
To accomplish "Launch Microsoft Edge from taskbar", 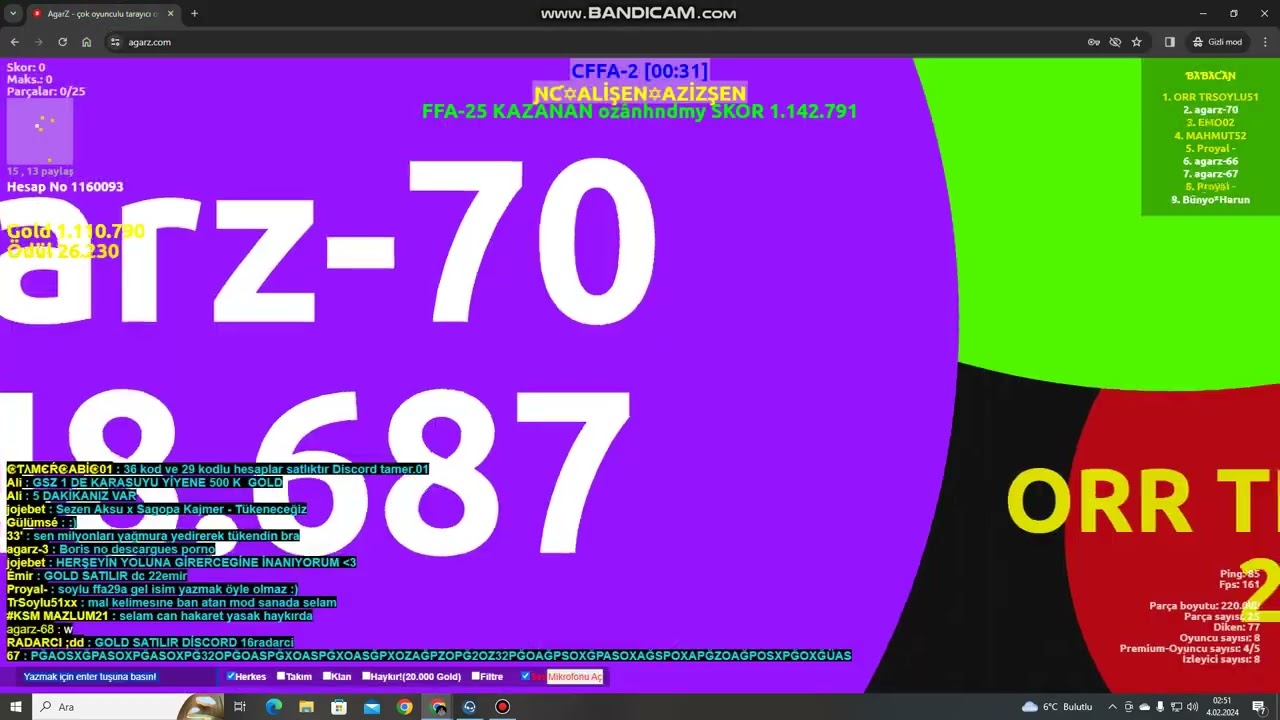I will [x=274, y=707].
